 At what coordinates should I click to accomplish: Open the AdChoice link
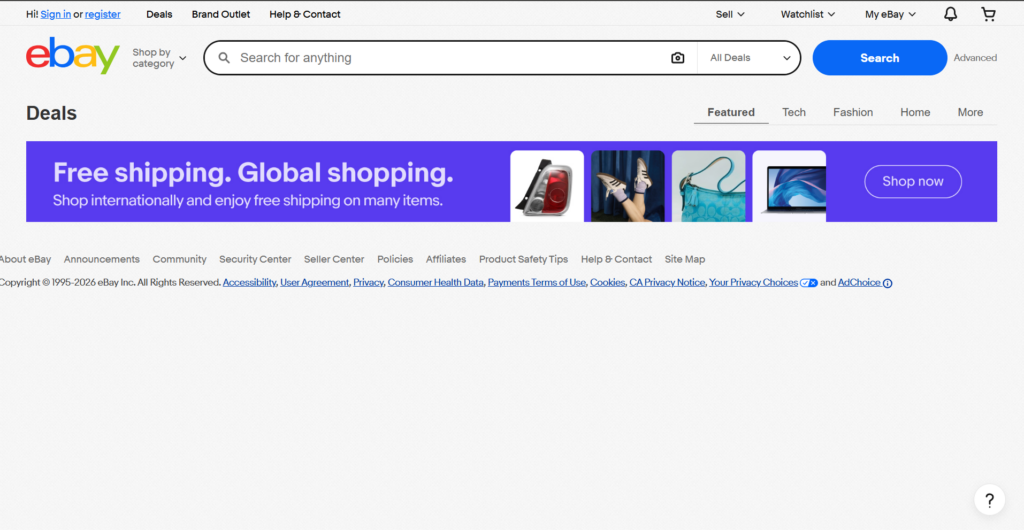coord(859,283)
